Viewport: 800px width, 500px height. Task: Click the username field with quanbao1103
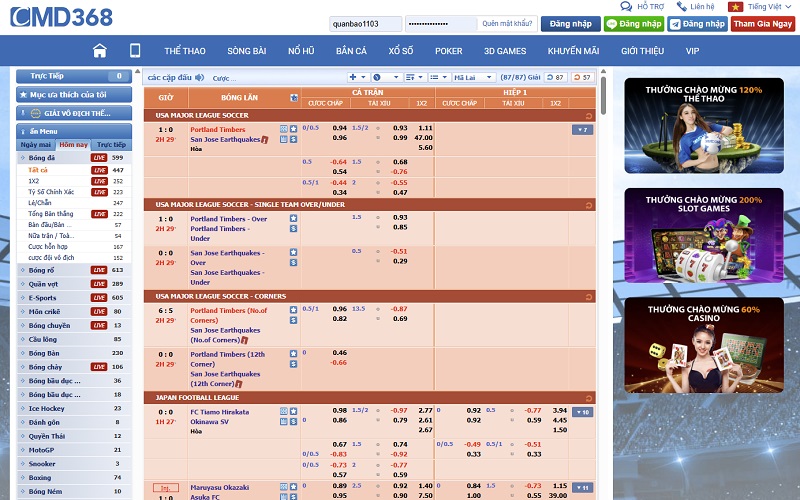[x=366, y=24]
